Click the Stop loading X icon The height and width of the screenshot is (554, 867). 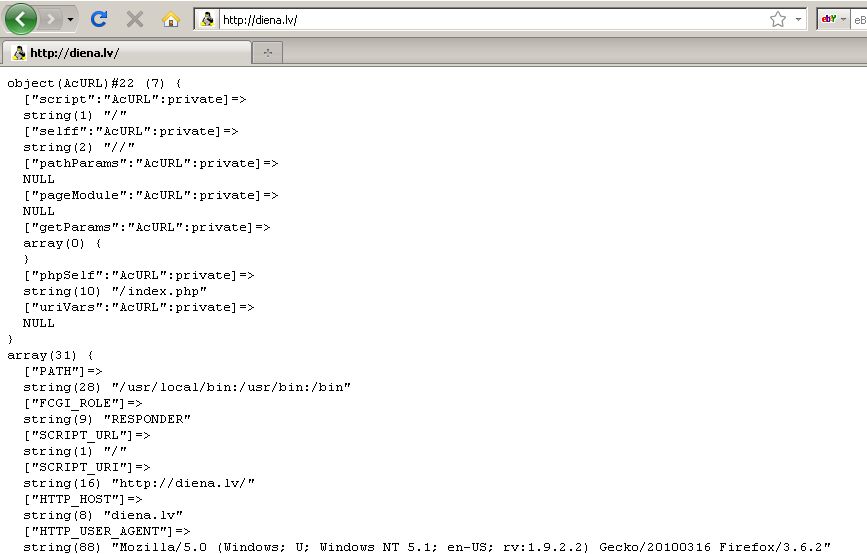[134, 20]
